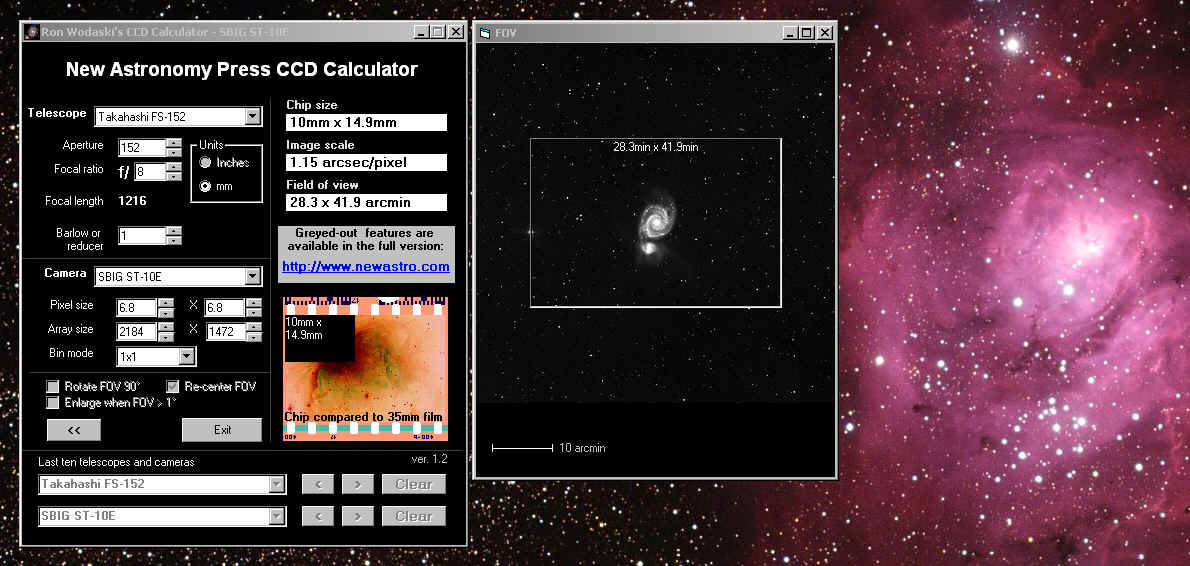The height and width of the screenshot is (566, 1190).
Task: Increase the Aperture value with up arrow
Action: point(174,142)
